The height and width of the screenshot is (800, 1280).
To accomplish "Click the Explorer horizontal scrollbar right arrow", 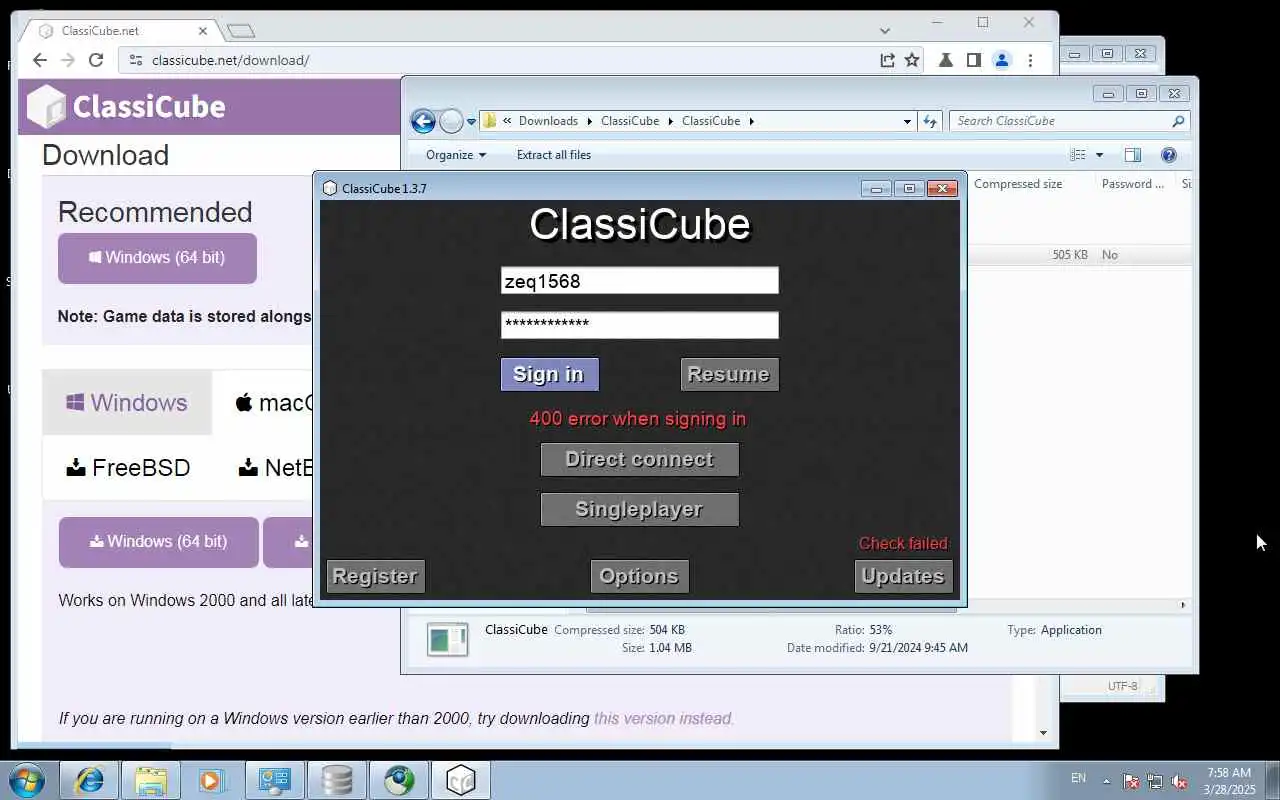I will [x=1183, y=605].
